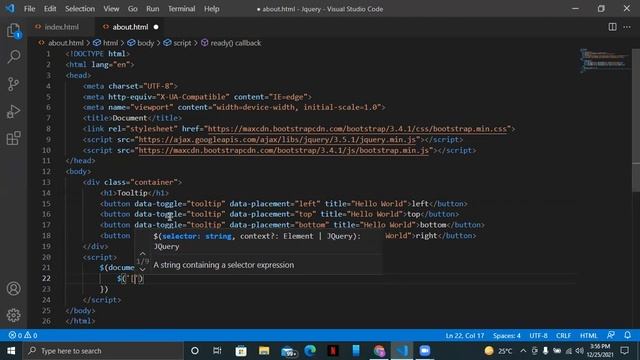Open the Go menu

tap(133, 9)
